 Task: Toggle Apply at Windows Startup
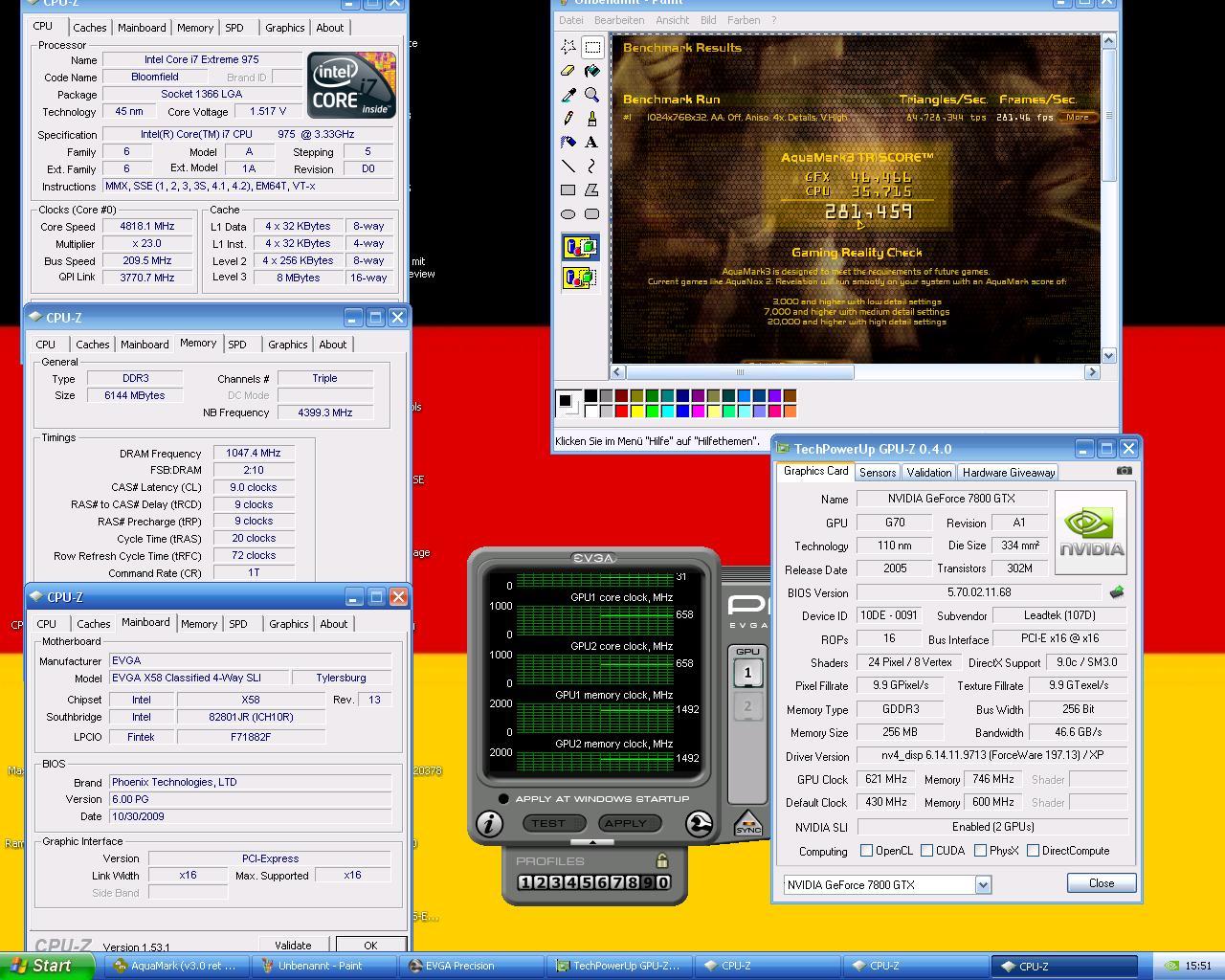(x=503, y=798)
